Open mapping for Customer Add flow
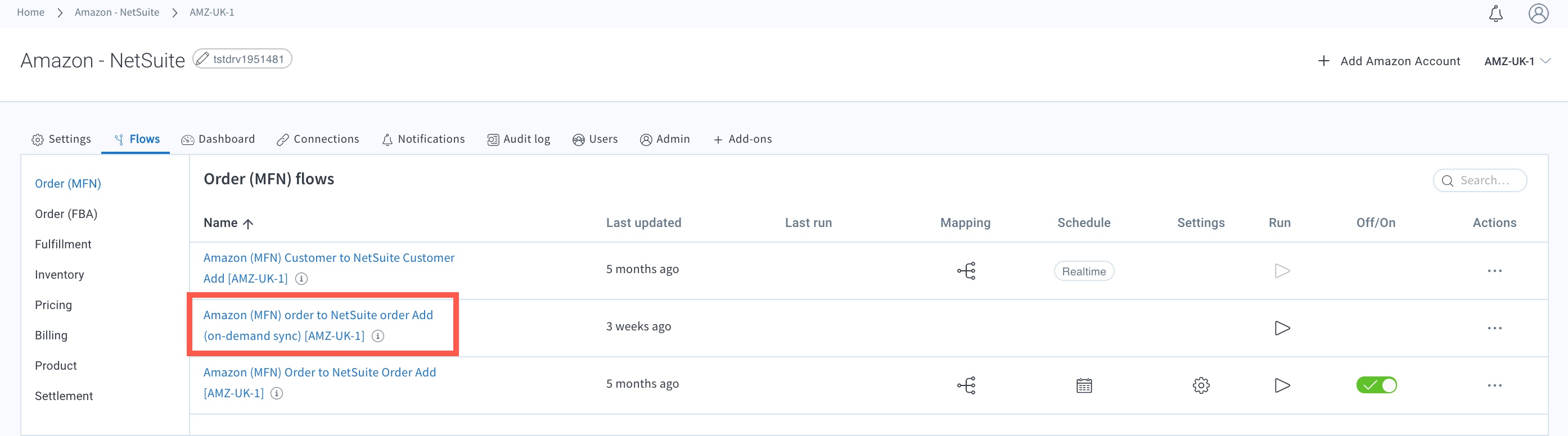 (x=966, y=271)
